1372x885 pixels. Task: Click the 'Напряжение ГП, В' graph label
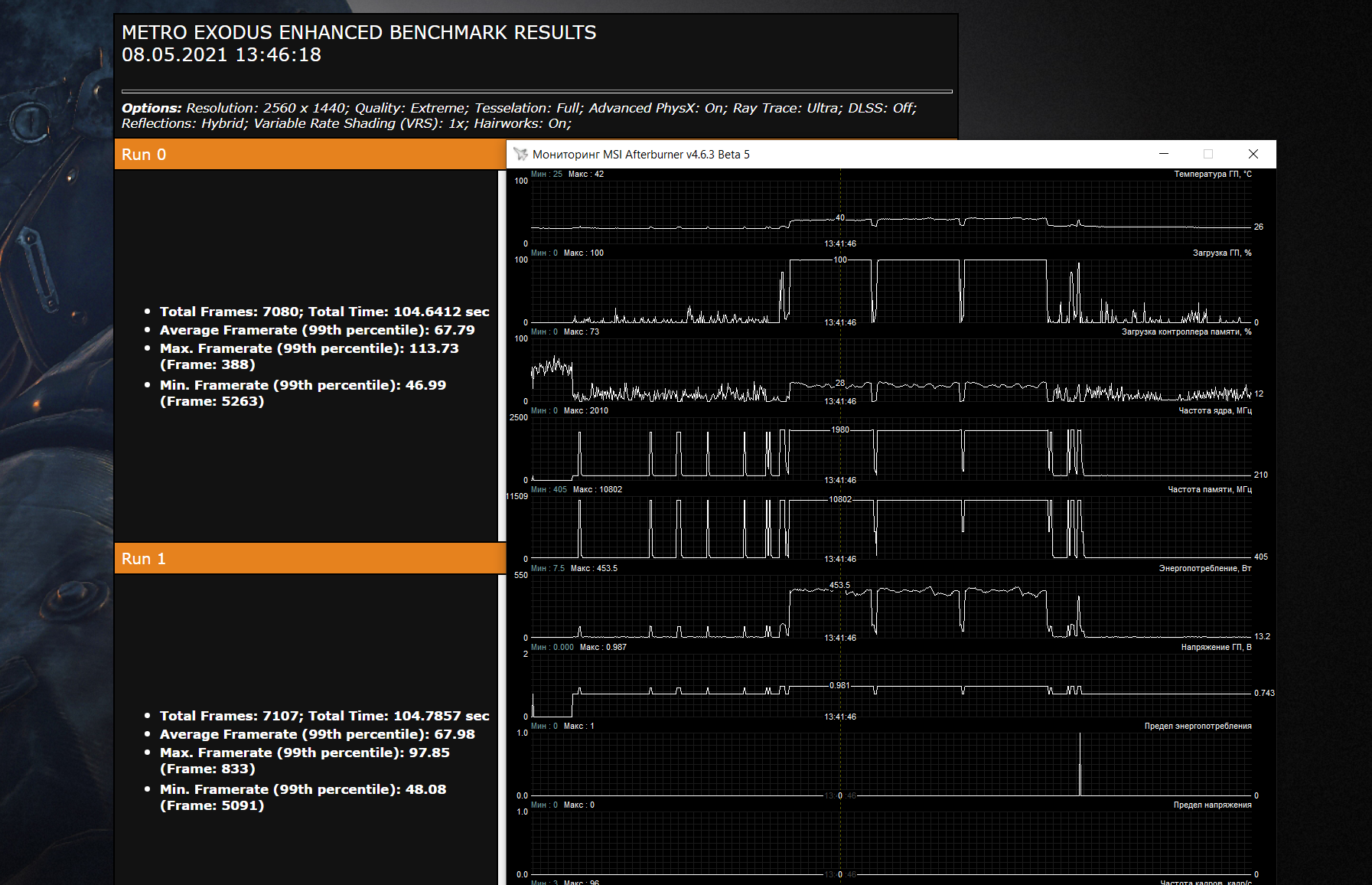(x=1217, y=647)
